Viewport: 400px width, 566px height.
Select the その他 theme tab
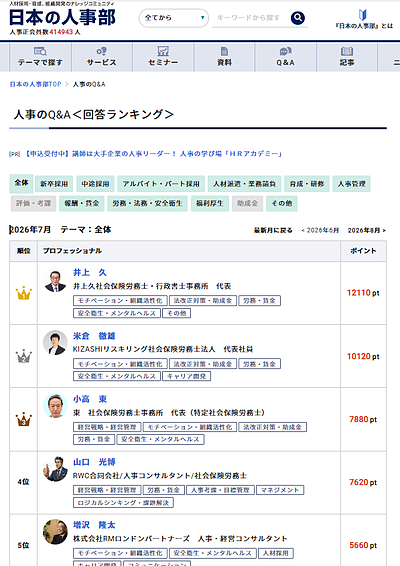pos(282,204)
